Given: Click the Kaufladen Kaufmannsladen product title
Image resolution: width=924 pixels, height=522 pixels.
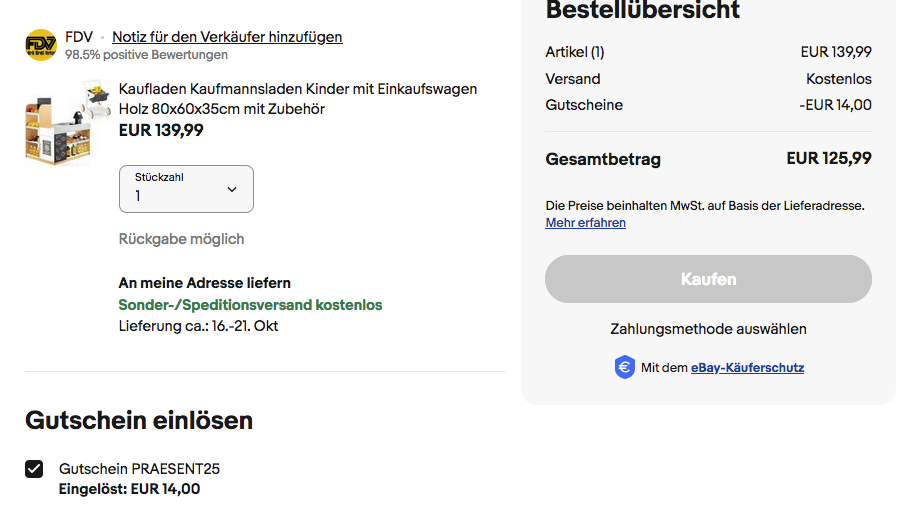Looking at the screenshot, I should (297, 99).
